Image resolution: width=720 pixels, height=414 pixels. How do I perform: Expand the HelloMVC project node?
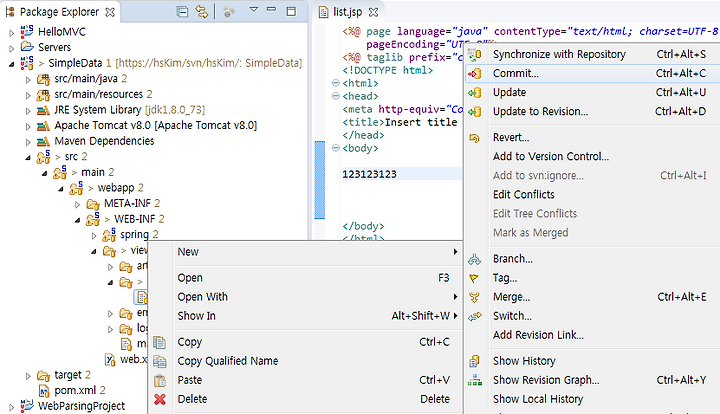click(11, 33)
